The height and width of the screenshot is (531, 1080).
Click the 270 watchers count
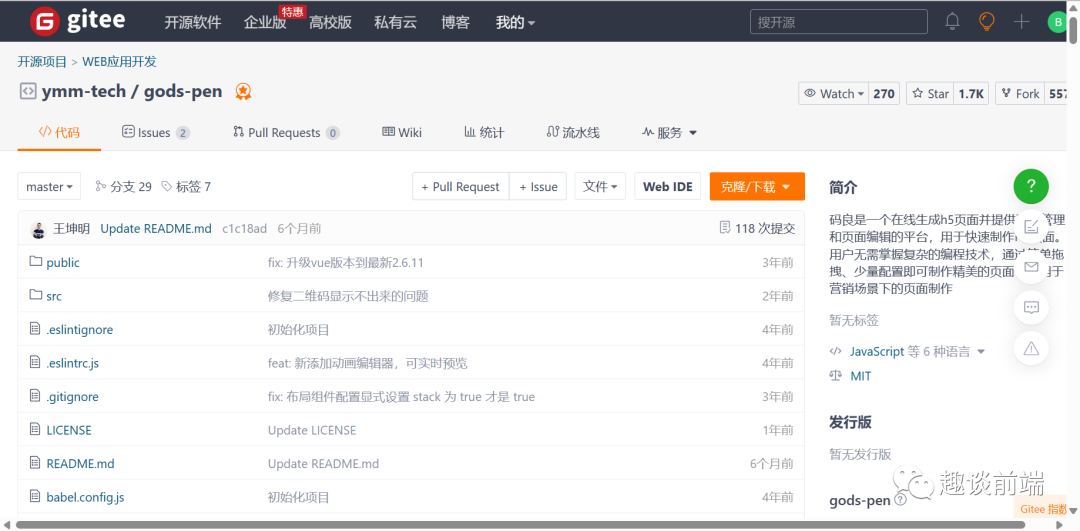(x=884, y=94)
